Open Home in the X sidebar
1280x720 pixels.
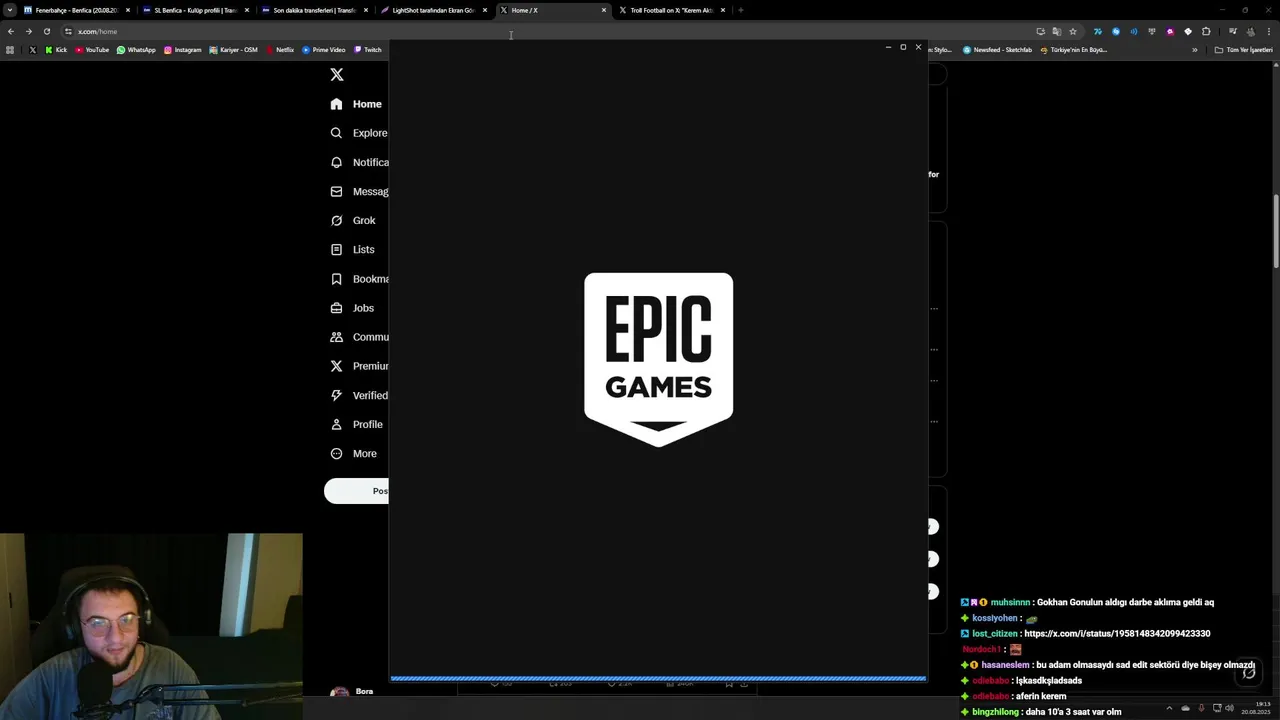[x=356, y=104]
